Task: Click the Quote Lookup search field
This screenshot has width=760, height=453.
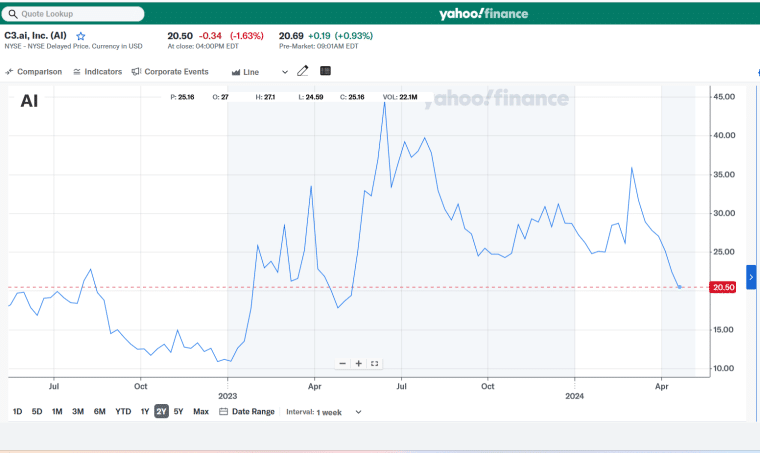Action: (73, 14)
